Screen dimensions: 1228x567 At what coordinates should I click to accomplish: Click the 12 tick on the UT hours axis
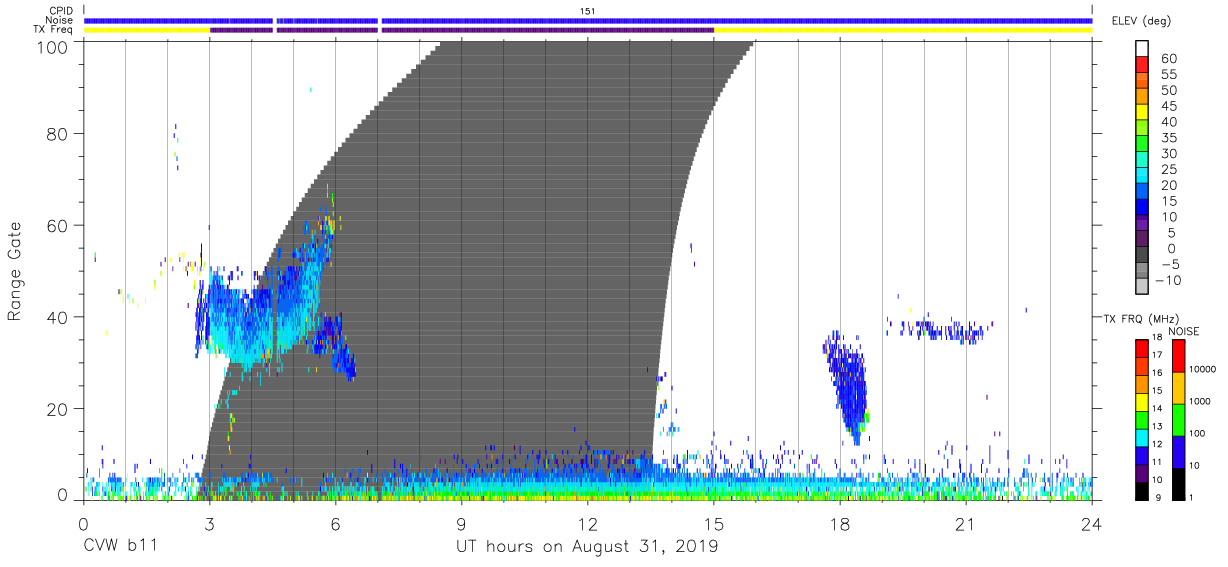coord(587,524)
